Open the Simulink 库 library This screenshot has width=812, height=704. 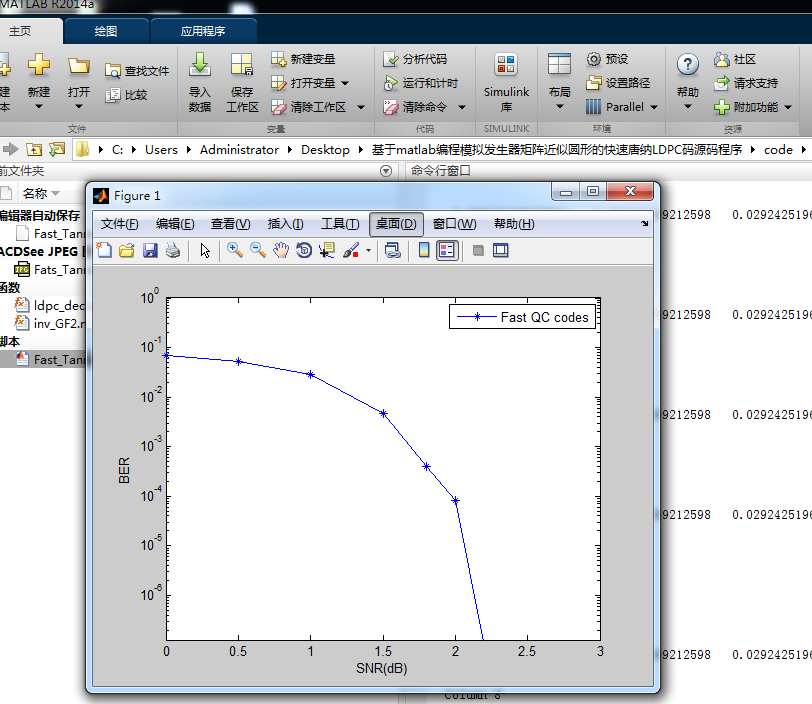click(506, 82)
